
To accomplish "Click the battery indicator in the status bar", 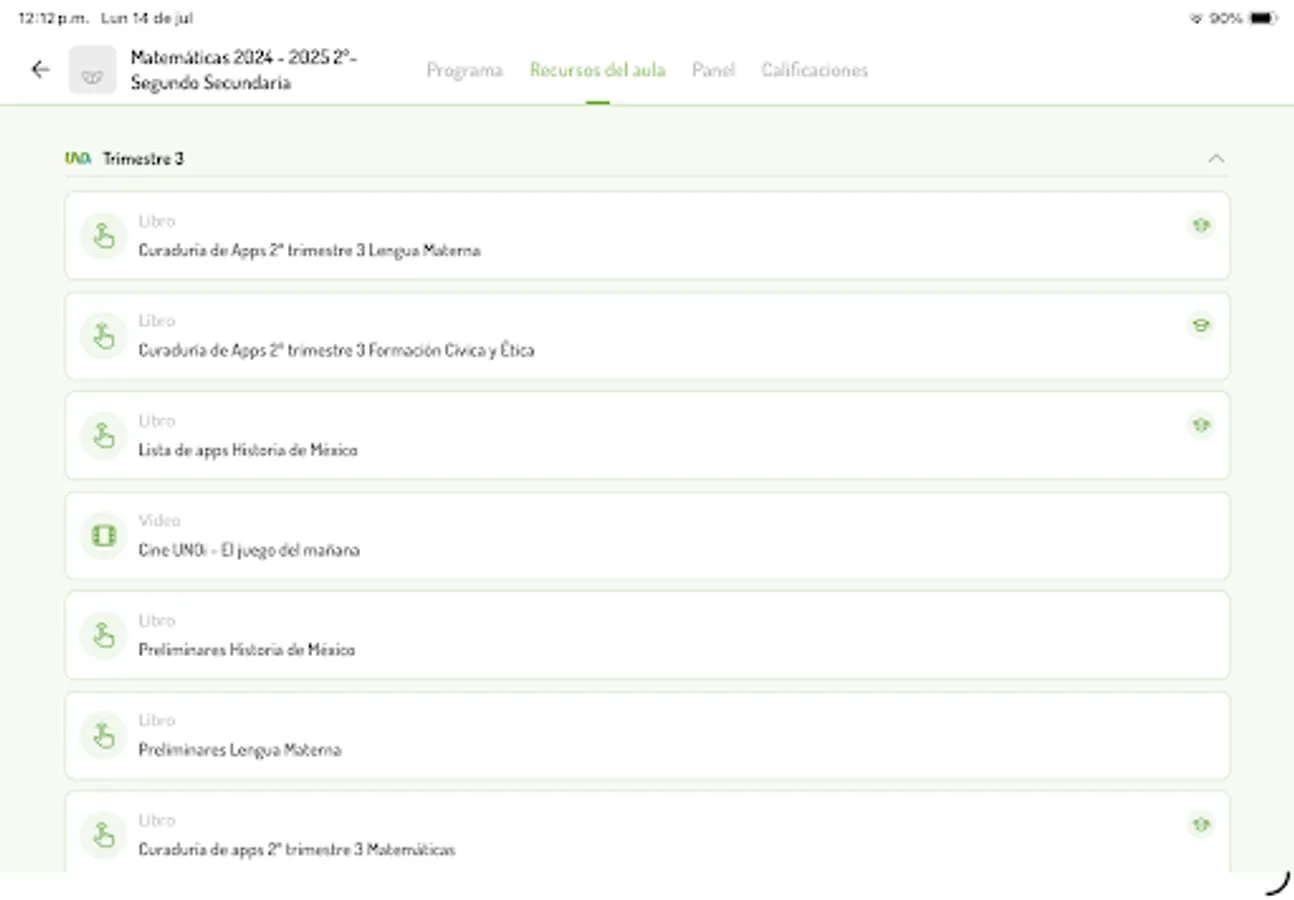I will [1262, 17].
